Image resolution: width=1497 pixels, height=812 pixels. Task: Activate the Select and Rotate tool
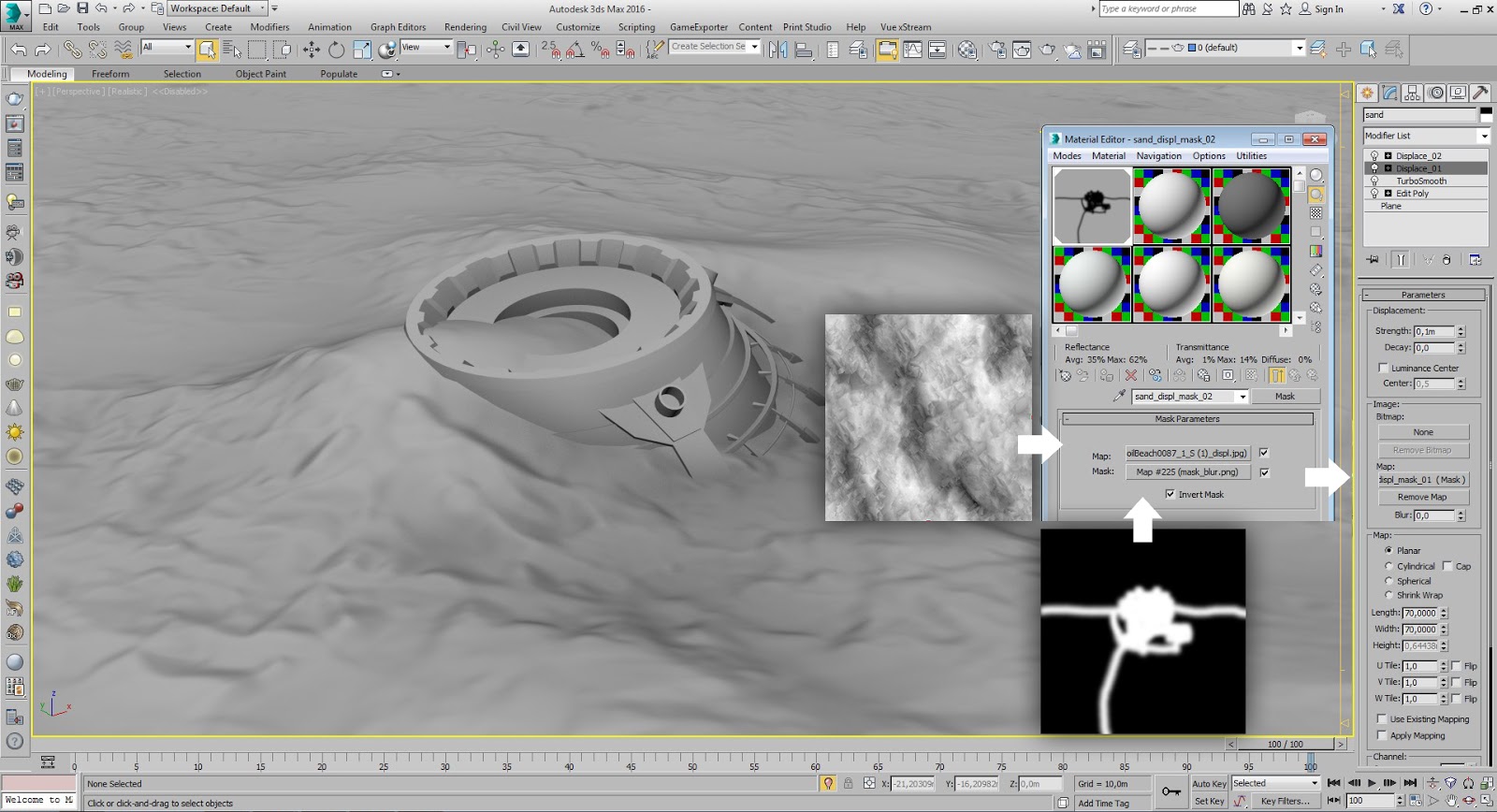pyautogui.click(x=337, y=50)
